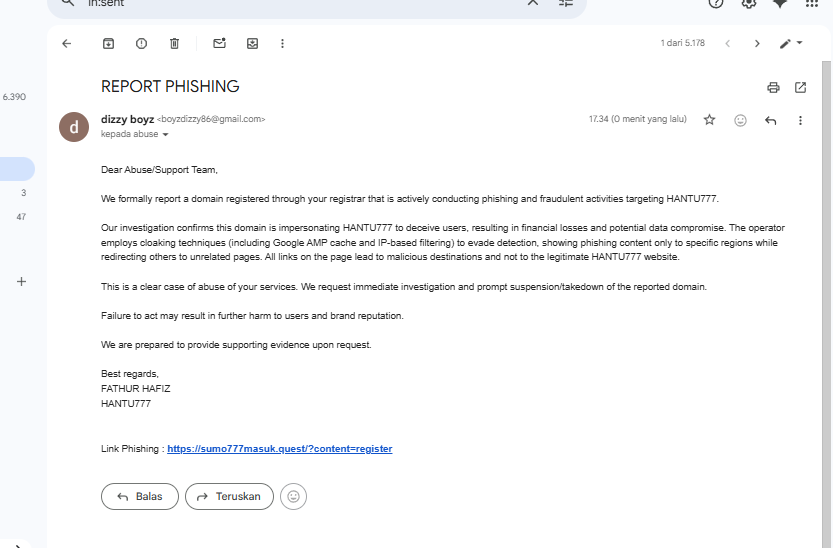Open the input tools pencil dropdown
Viewport: 833px width, 548px height.
coord(791,44)
